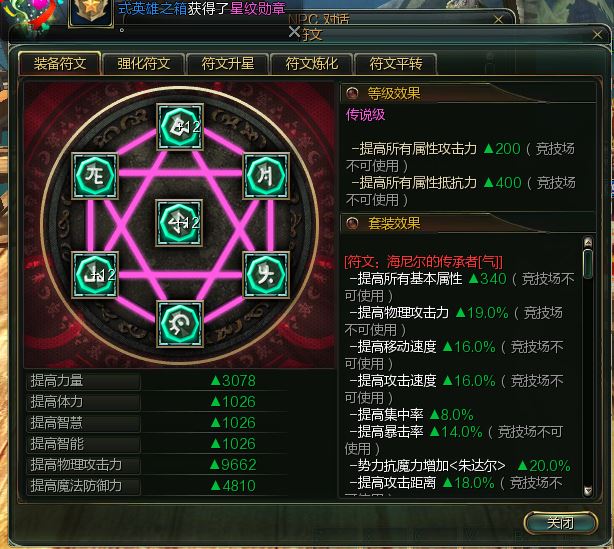Screen dimensions: 614x549
Task: Click the upper-right rune slot icon
Action: click(266, 176)
